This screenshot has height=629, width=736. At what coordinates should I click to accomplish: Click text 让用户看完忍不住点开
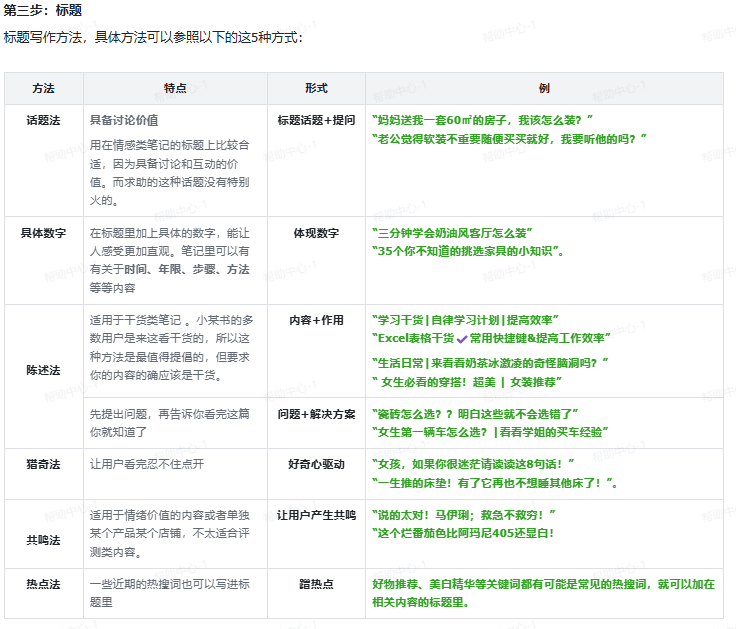pyautogui.click(x=147, y=465)
